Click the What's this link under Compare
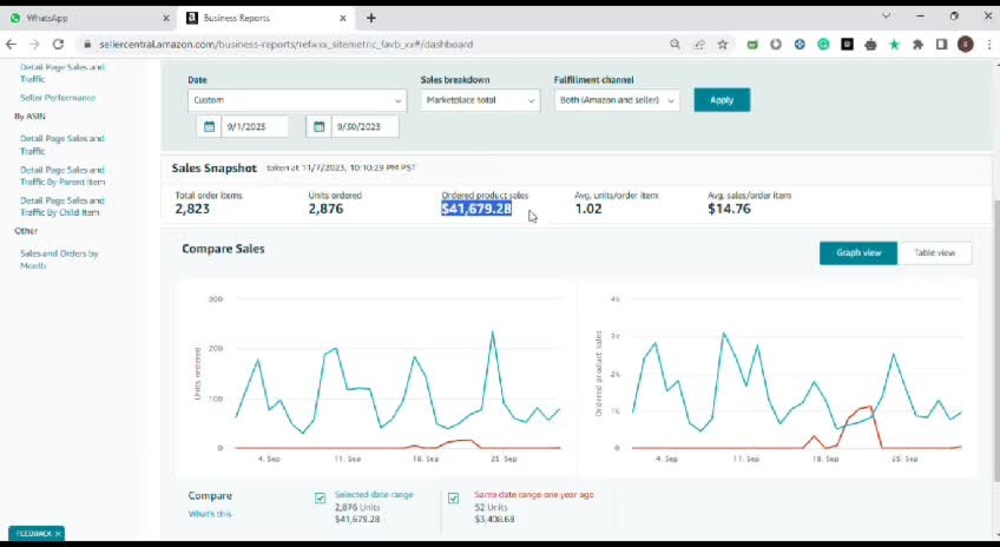The width and height of the screenshot is (1000, 547). point(210,514)
